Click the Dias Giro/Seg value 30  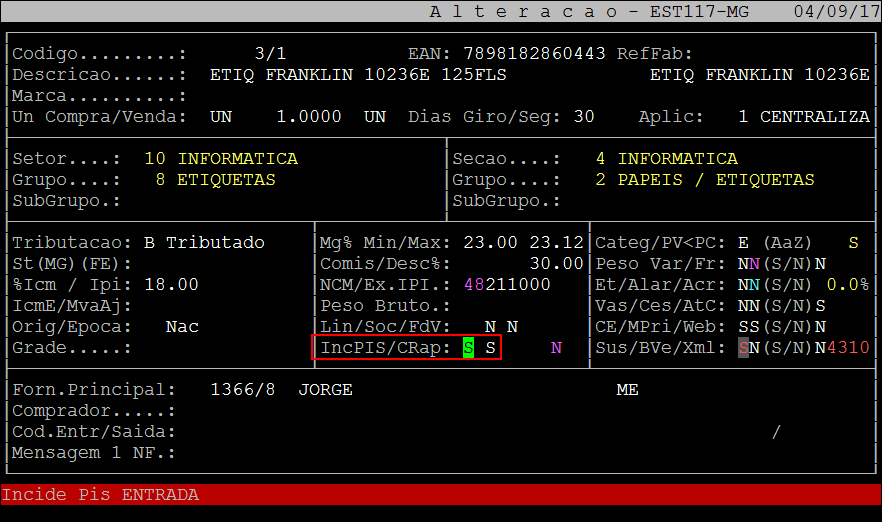(583, 117)
